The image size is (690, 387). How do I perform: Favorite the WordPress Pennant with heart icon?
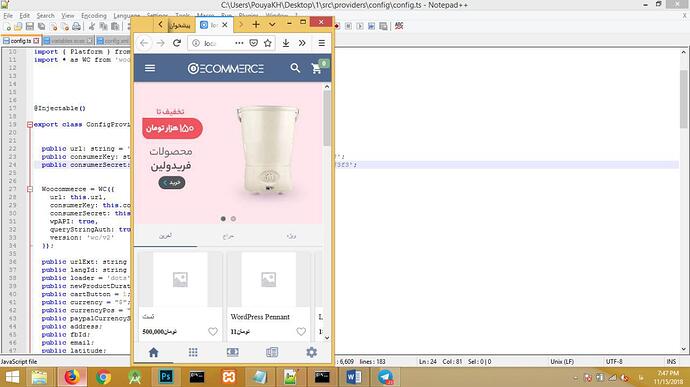tap(301, 332)
